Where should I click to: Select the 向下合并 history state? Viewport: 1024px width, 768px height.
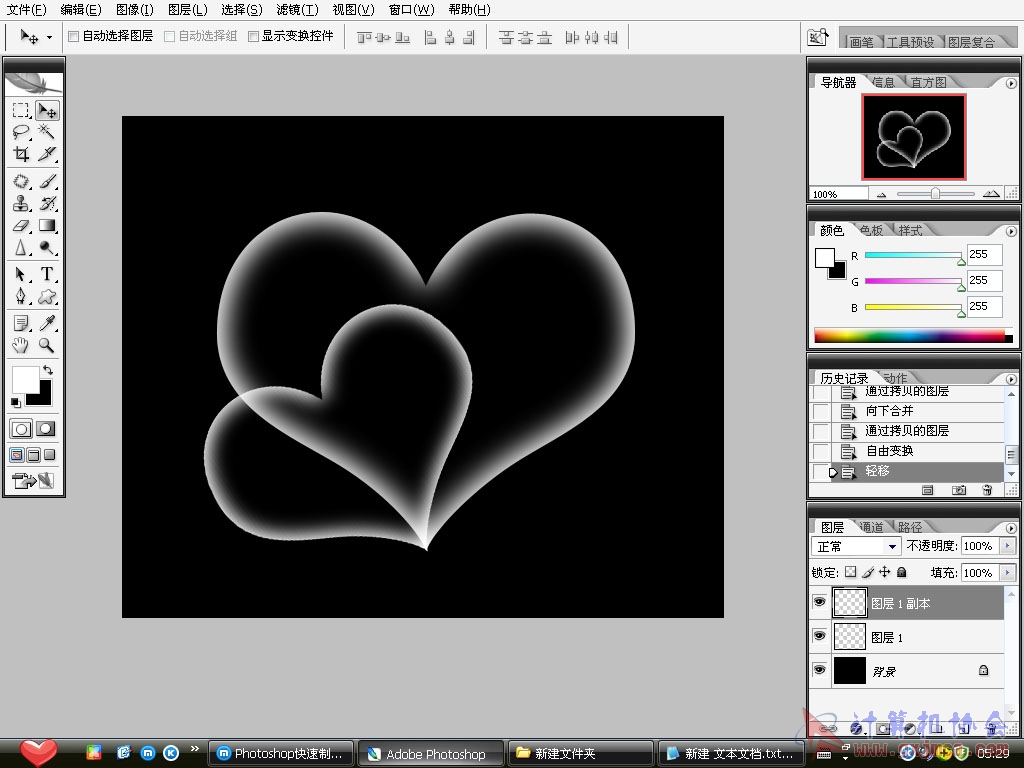(x=908, y=411)
